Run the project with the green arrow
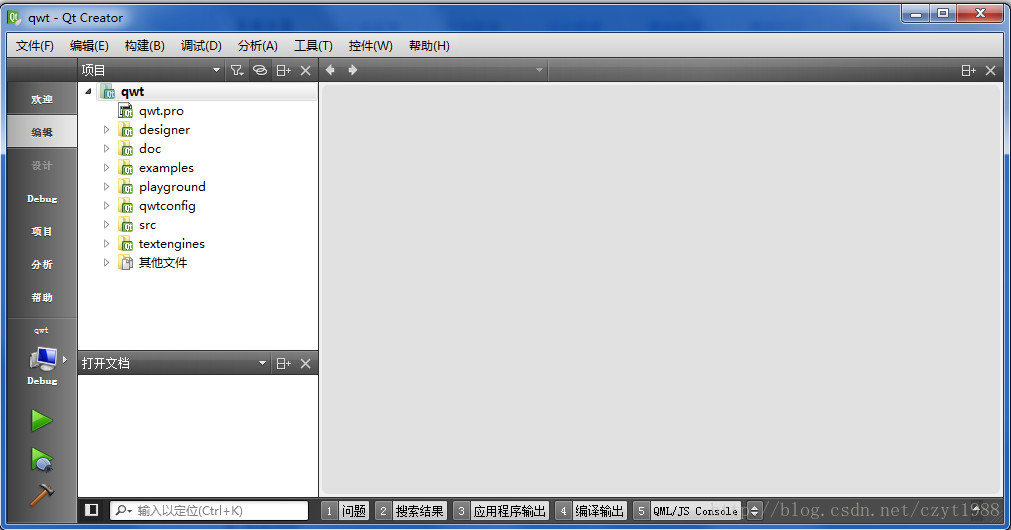Image resolution: width=1011 pixels, height=530 pixels. tap(42, 420)
